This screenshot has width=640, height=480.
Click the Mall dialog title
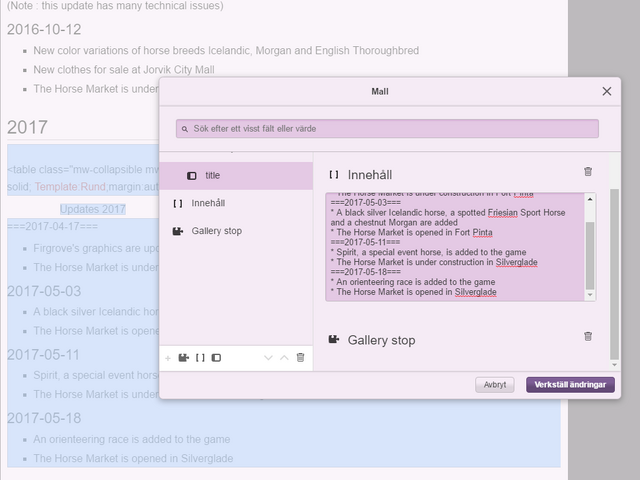(x=380, y=91)
